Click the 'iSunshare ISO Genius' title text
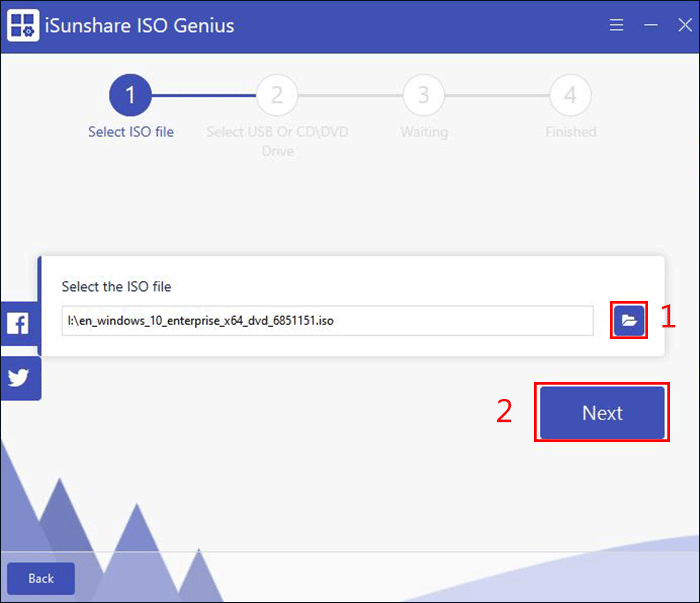The height and width of the screenshot is (603, 700). coord(139,25)
